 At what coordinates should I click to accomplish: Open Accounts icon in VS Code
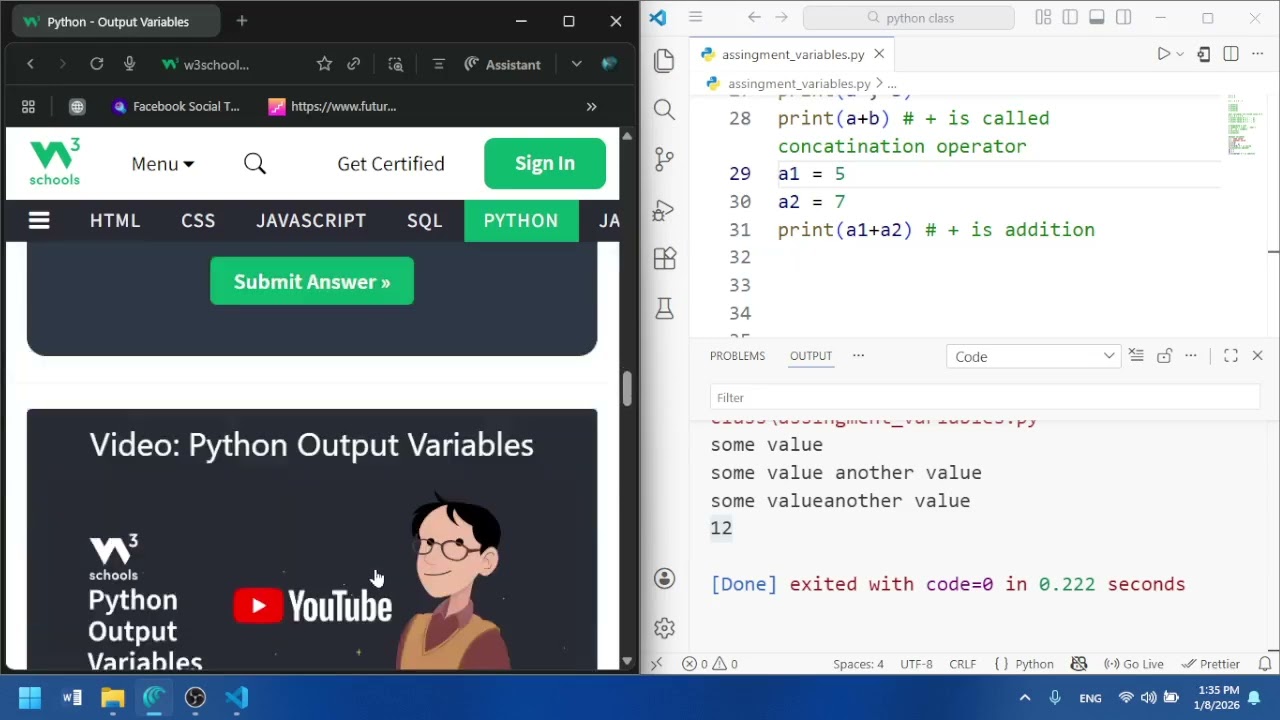click(664, 578)
